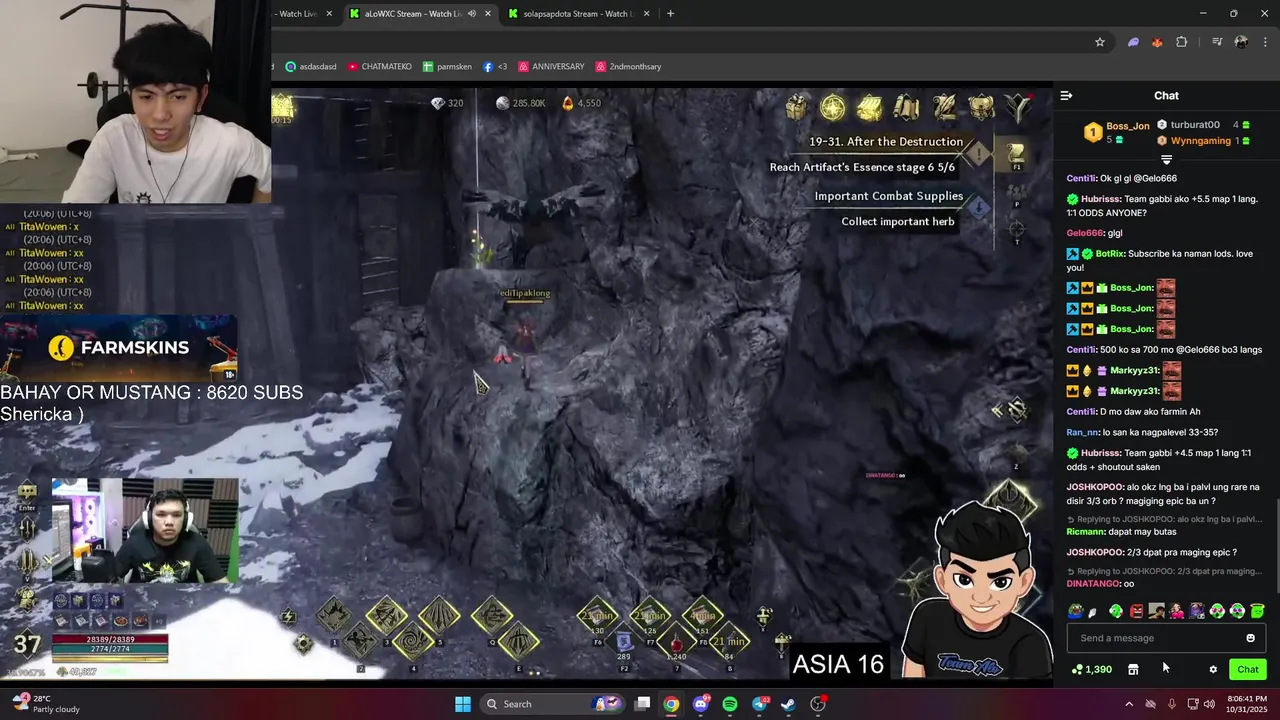Click skill slot 1 in the game hotbar

click(334, 615)
